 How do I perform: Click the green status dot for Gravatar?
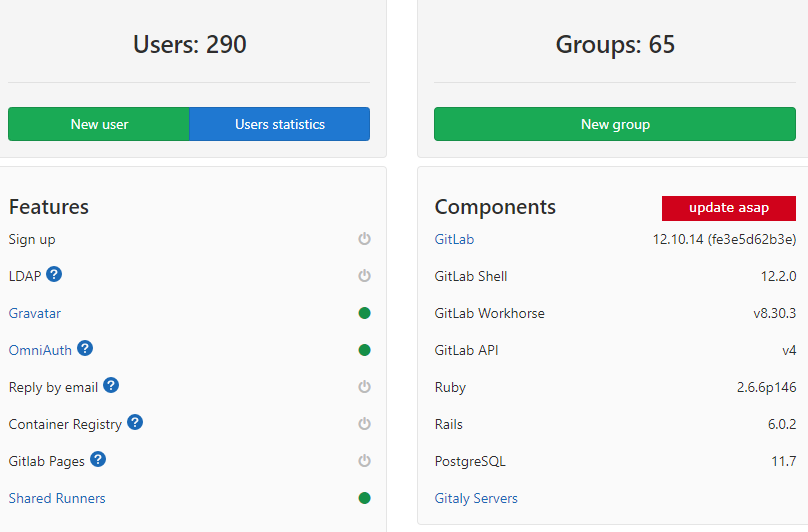point(364,313)
